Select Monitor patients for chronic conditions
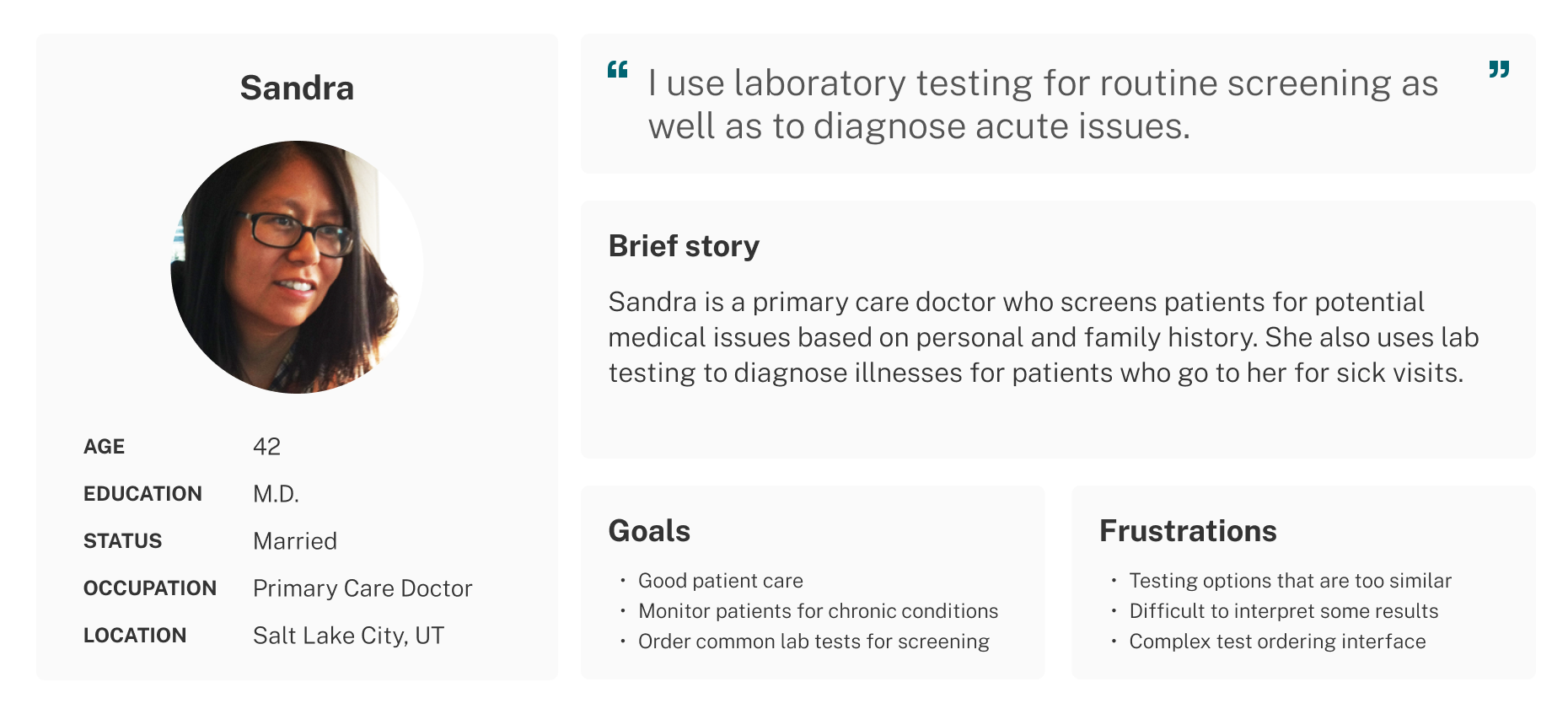Screen dimensions: 1568x714 click(818, 611)
